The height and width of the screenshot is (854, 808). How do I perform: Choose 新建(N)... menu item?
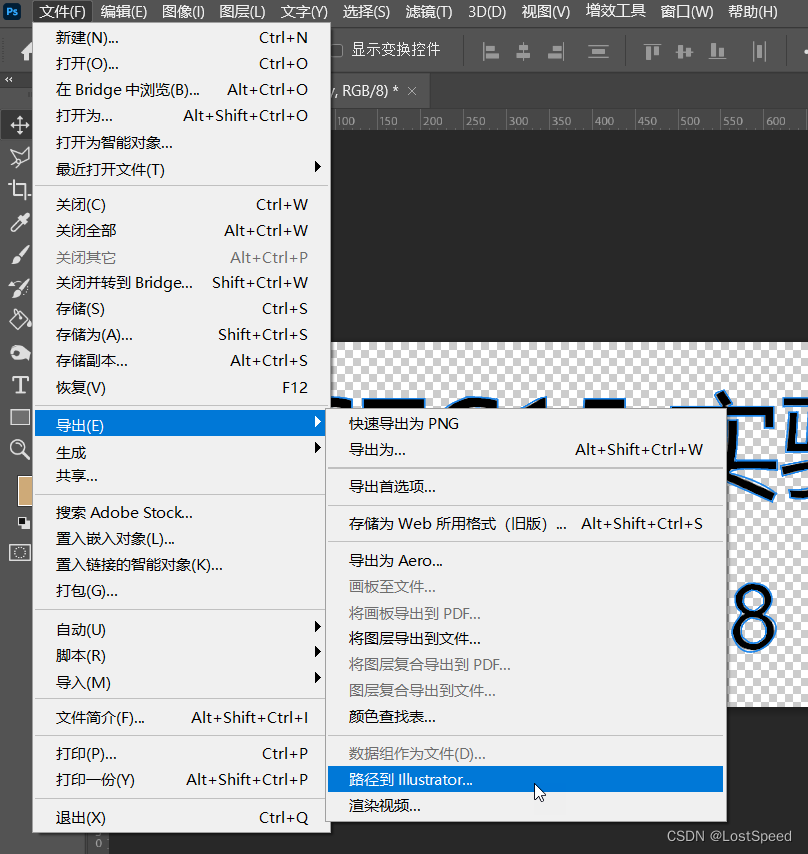click(x=181, y=38)
